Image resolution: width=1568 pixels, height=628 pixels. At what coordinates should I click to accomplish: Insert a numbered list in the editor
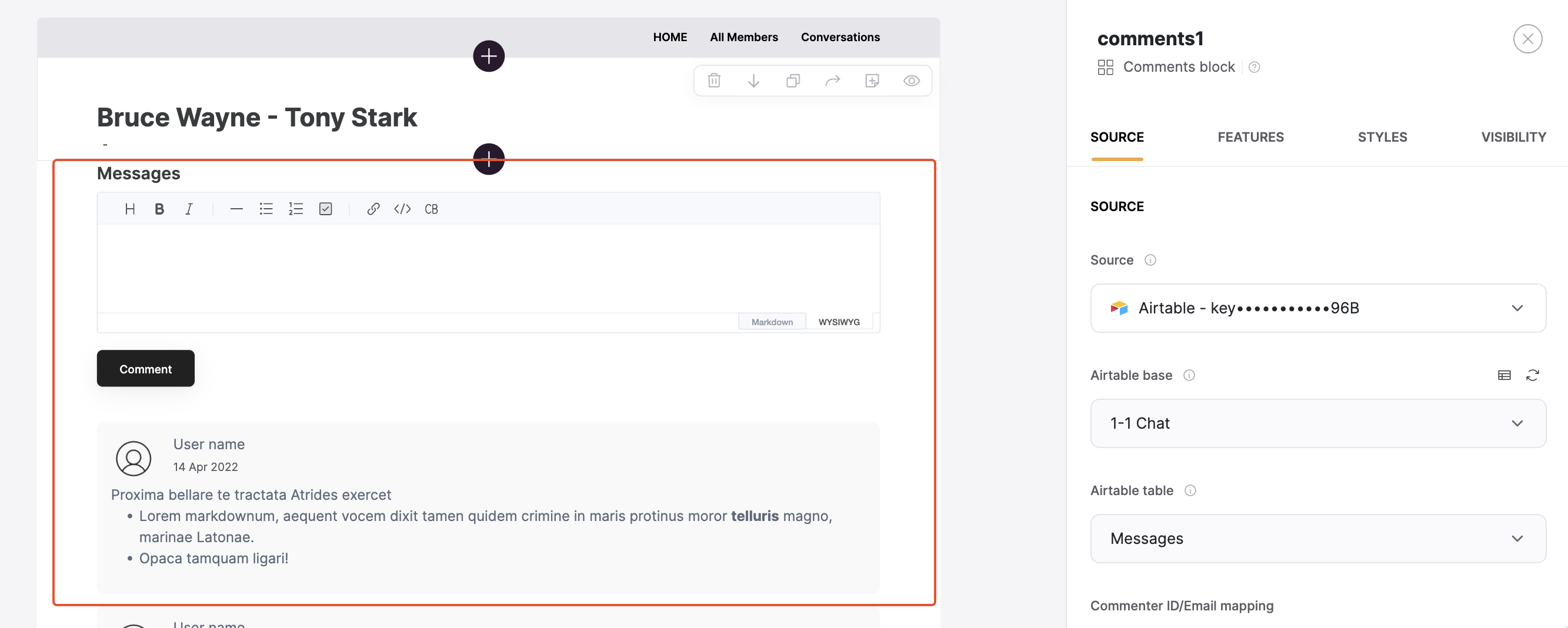pyautogui.click(x=296, y=209)
